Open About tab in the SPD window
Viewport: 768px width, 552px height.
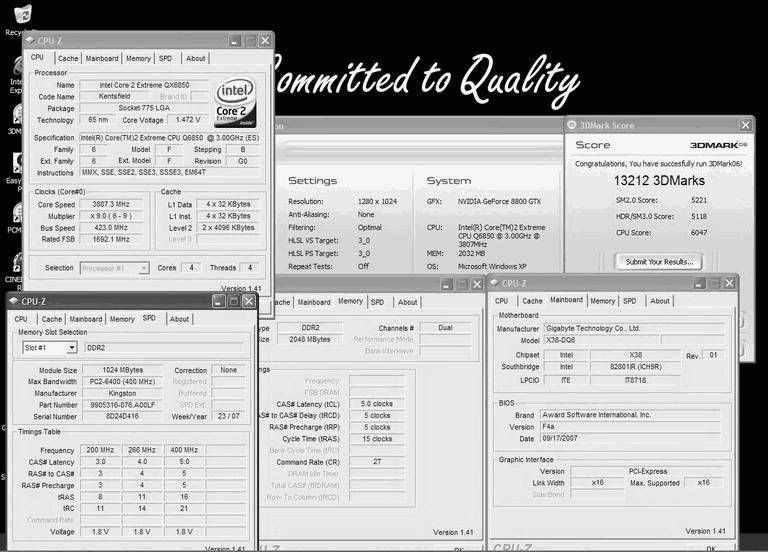point(179,319)
